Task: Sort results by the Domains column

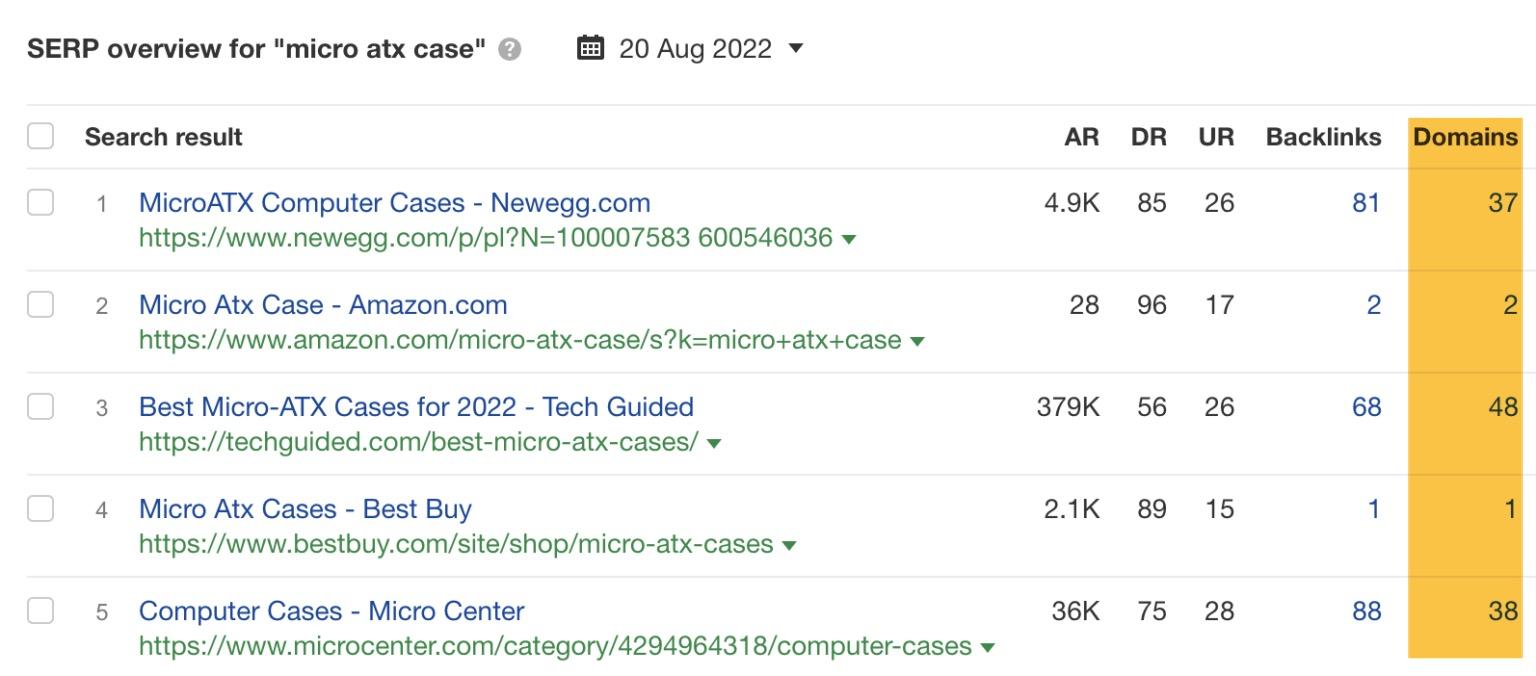Action: click(x=1464, y=137)
